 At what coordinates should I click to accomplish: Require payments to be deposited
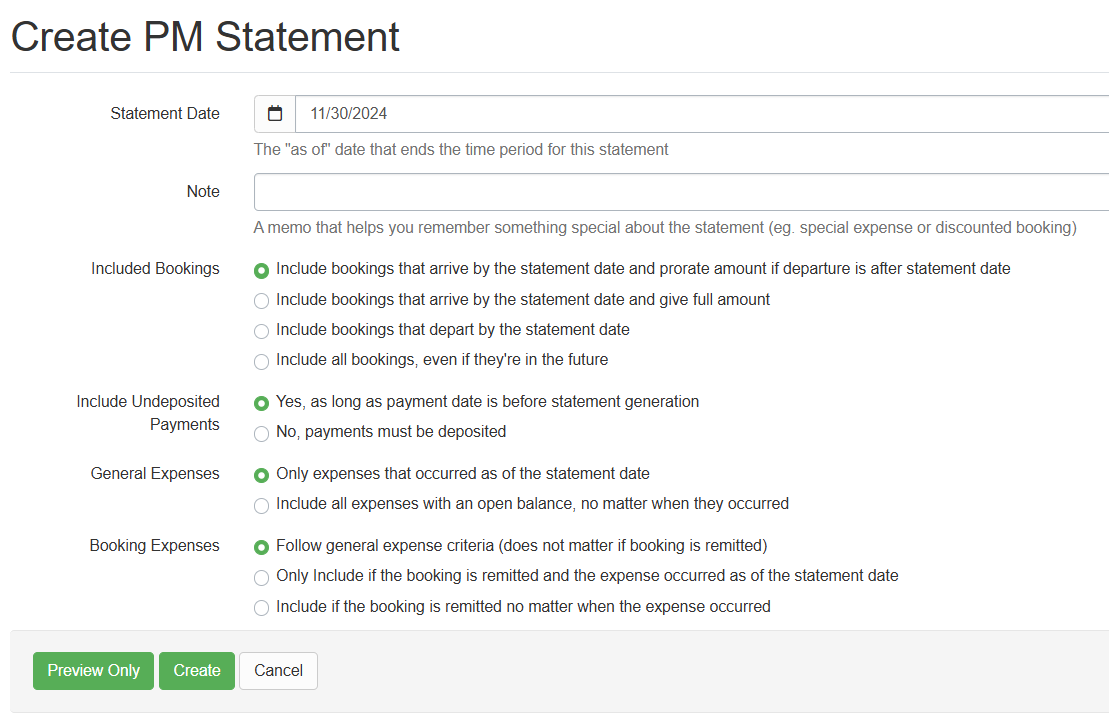261,433
